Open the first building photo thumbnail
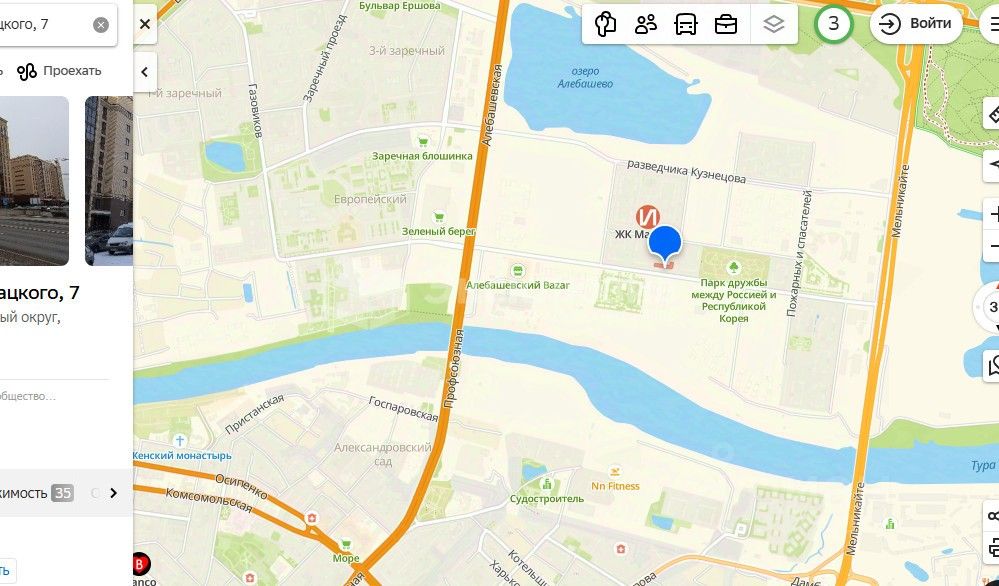 [x=34, y=181]
